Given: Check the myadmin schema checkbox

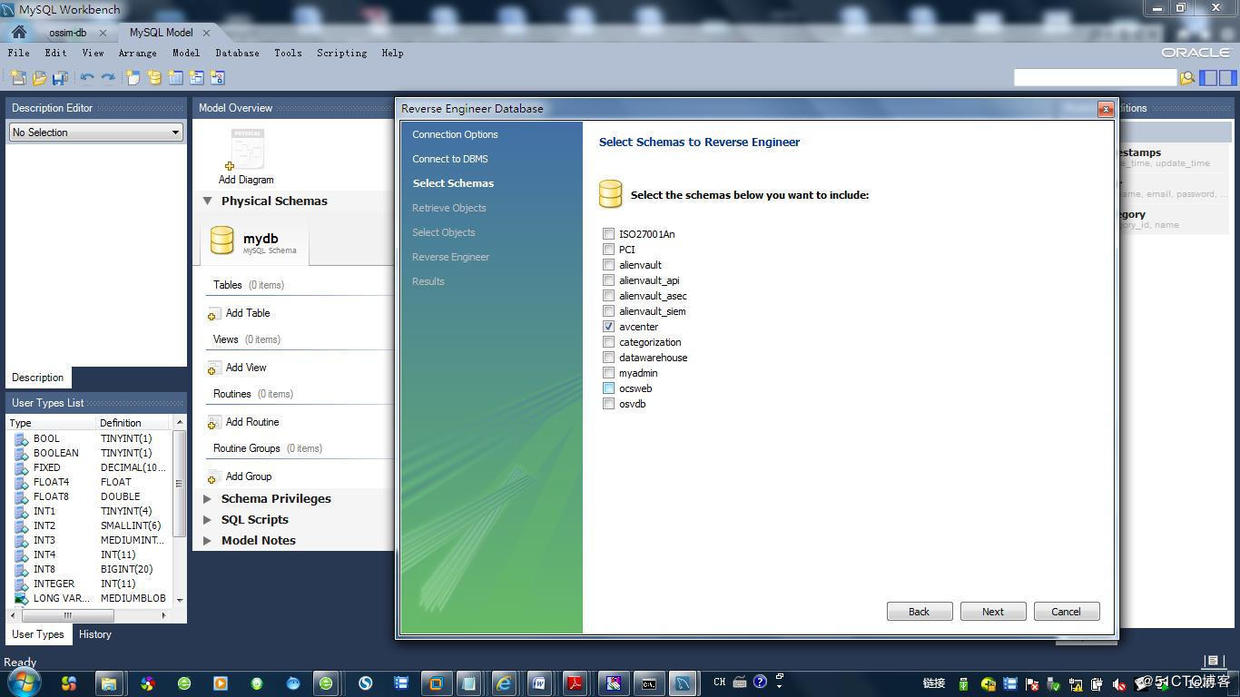Looking at the screenshot, I should (x=608, y=373).
